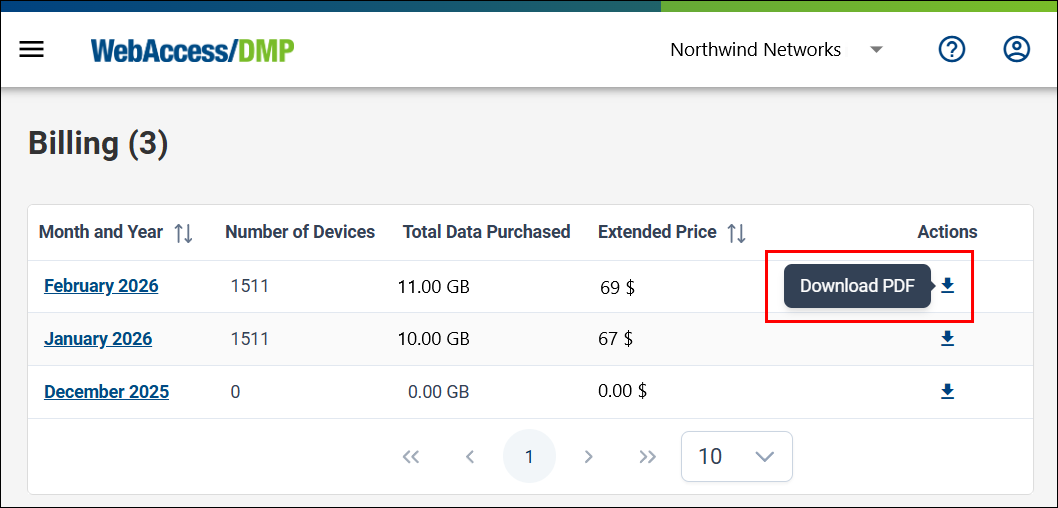Screen dimensions: 1058x508
Task: Select the 11.00 GB data cell
Action: pyautogui.click(x=434, y=287)
